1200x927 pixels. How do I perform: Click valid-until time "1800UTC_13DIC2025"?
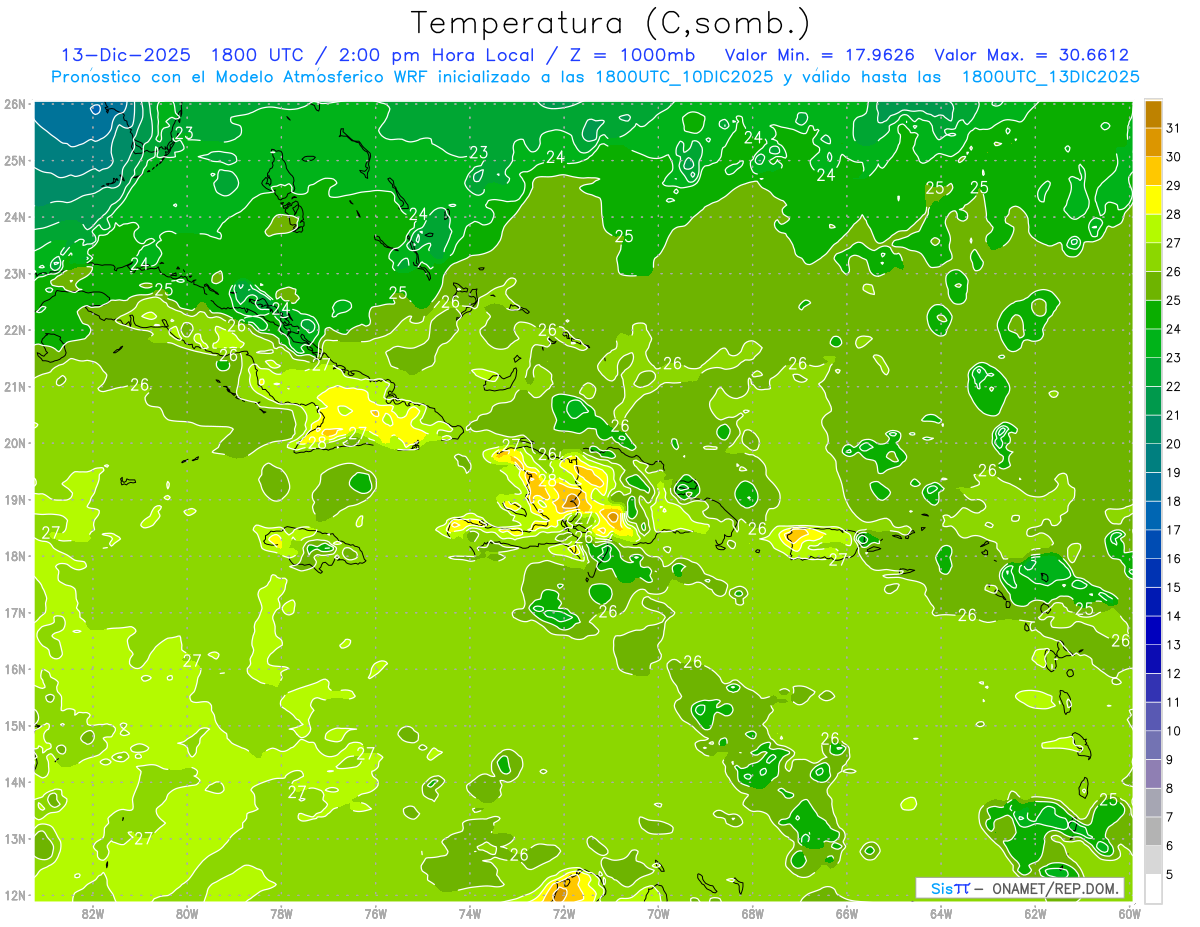point(1050,77)
